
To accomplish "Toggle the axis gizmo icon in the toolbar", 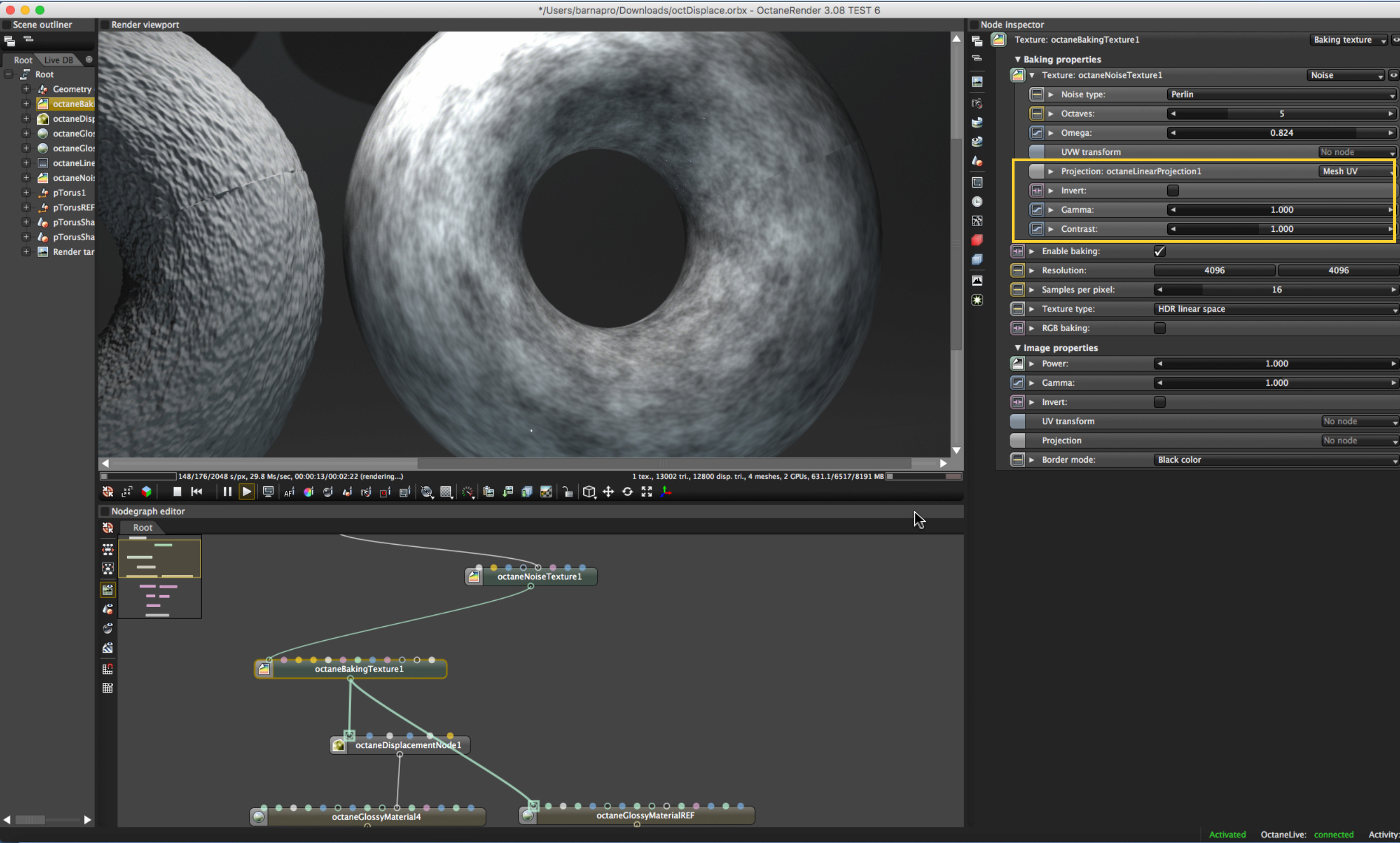I will click(666, 492).
